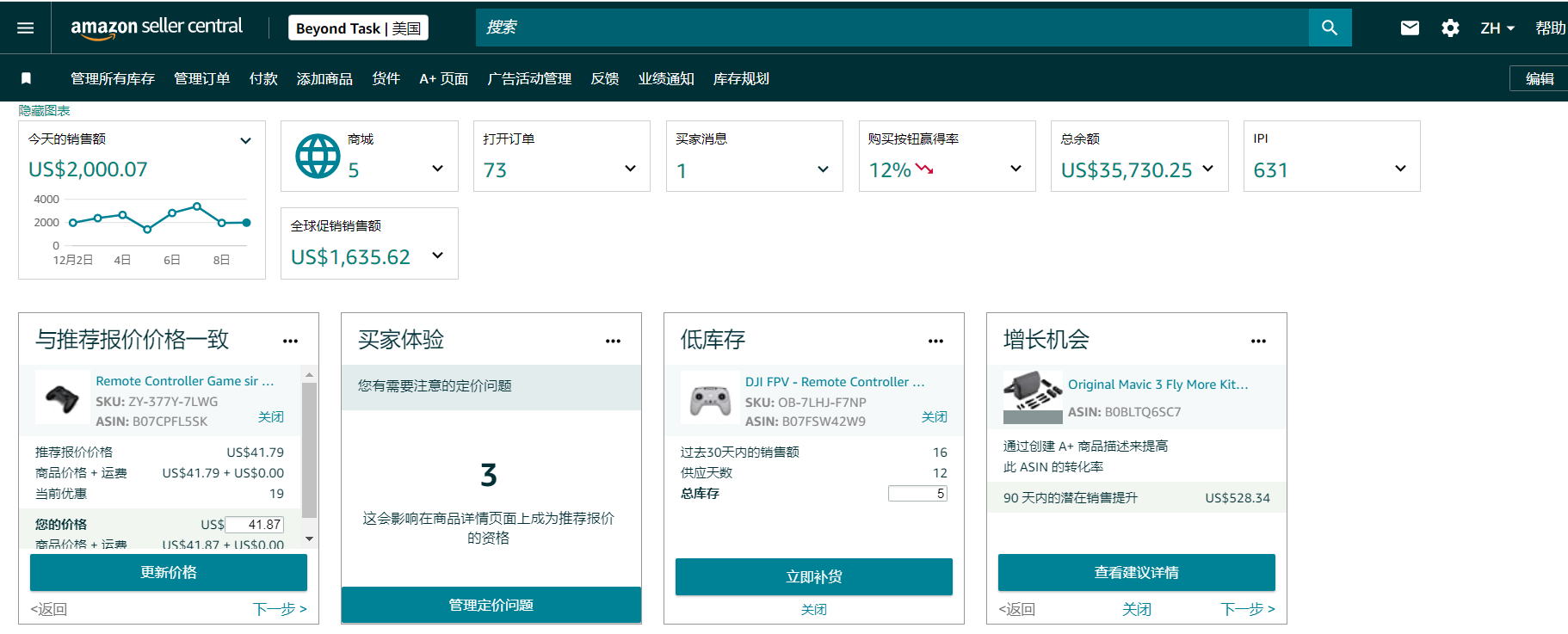Click total inventory input showing 5
Viewport: 1568px width, 634px height.
click(917, 494)
